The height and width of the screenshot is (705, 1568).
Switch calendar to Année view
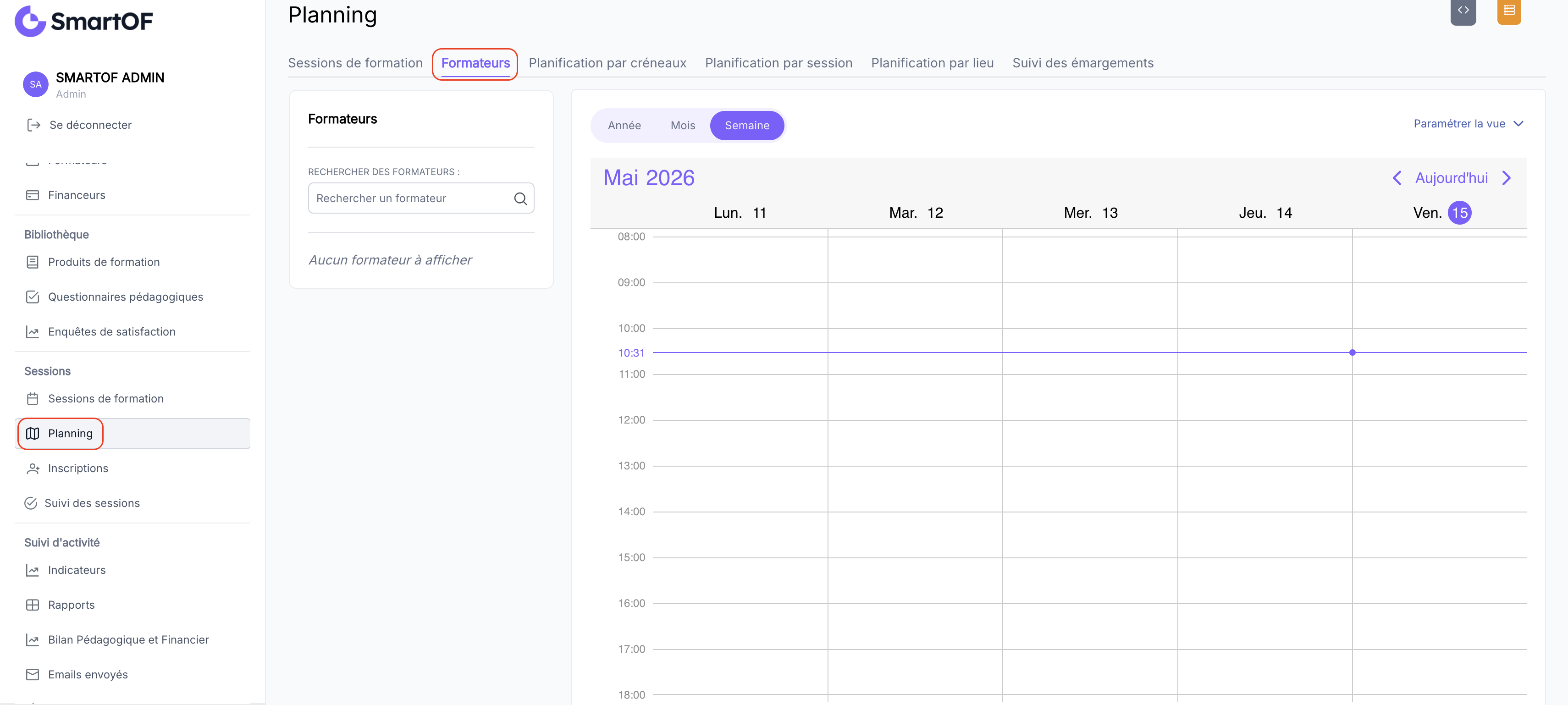[x=624, y=126]
